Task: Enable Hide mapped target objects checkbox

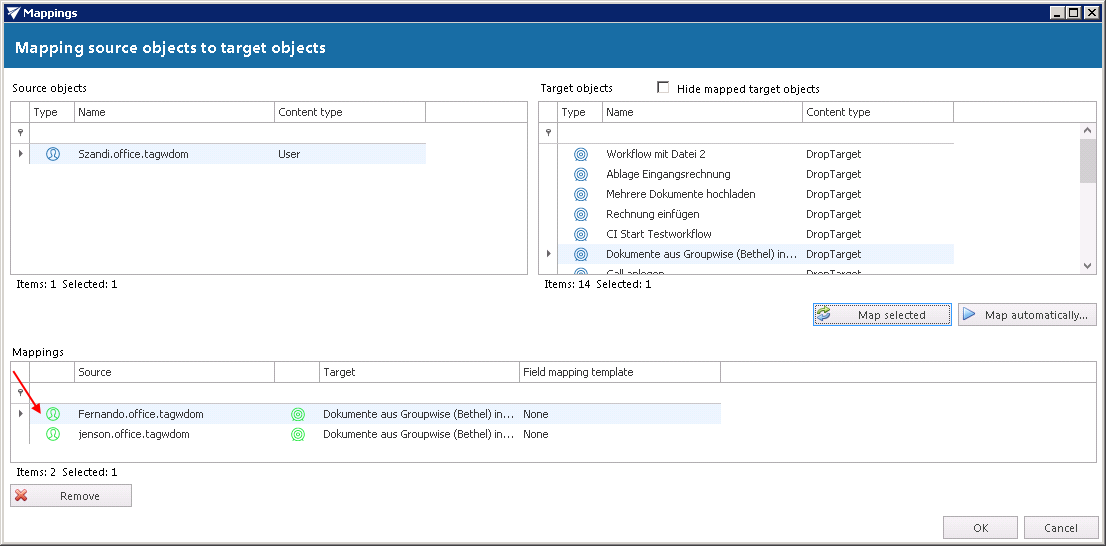Action: pos(663,88)
